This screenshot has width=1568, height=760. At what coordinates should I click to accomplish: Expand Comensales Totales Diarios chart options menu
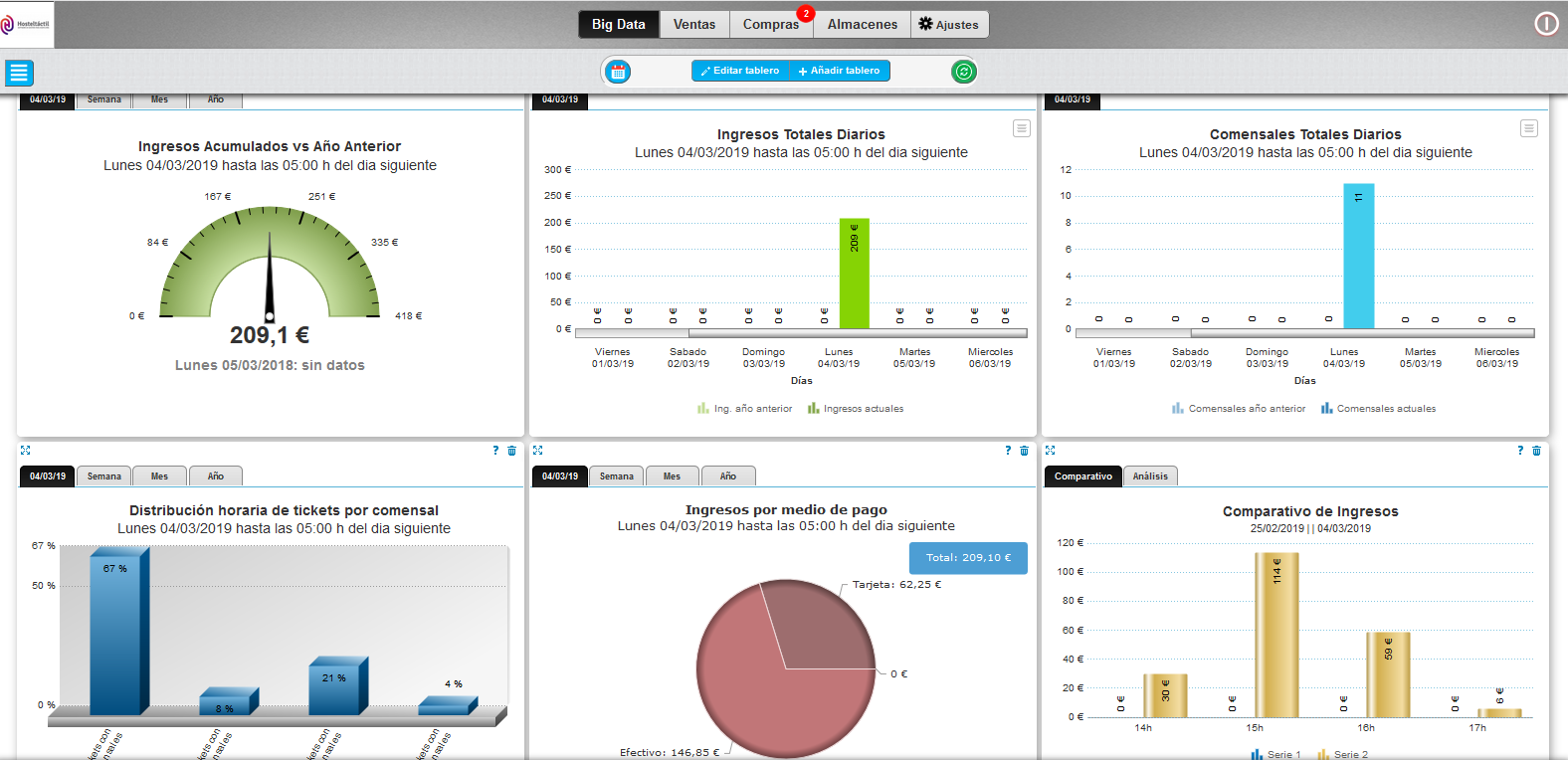[x=1528, y=128]
